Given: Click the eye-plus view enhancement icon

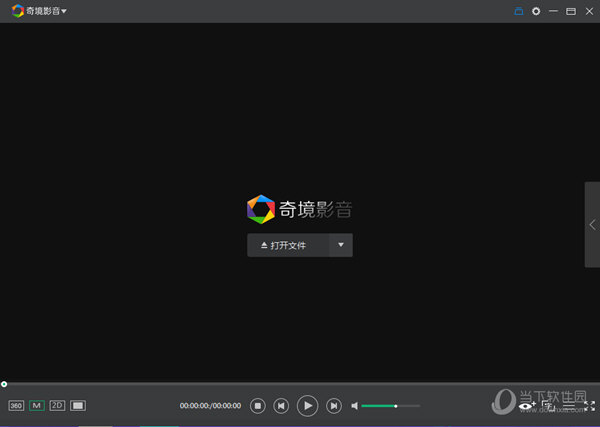Looking at the screenshot, I should click(527, 406).
